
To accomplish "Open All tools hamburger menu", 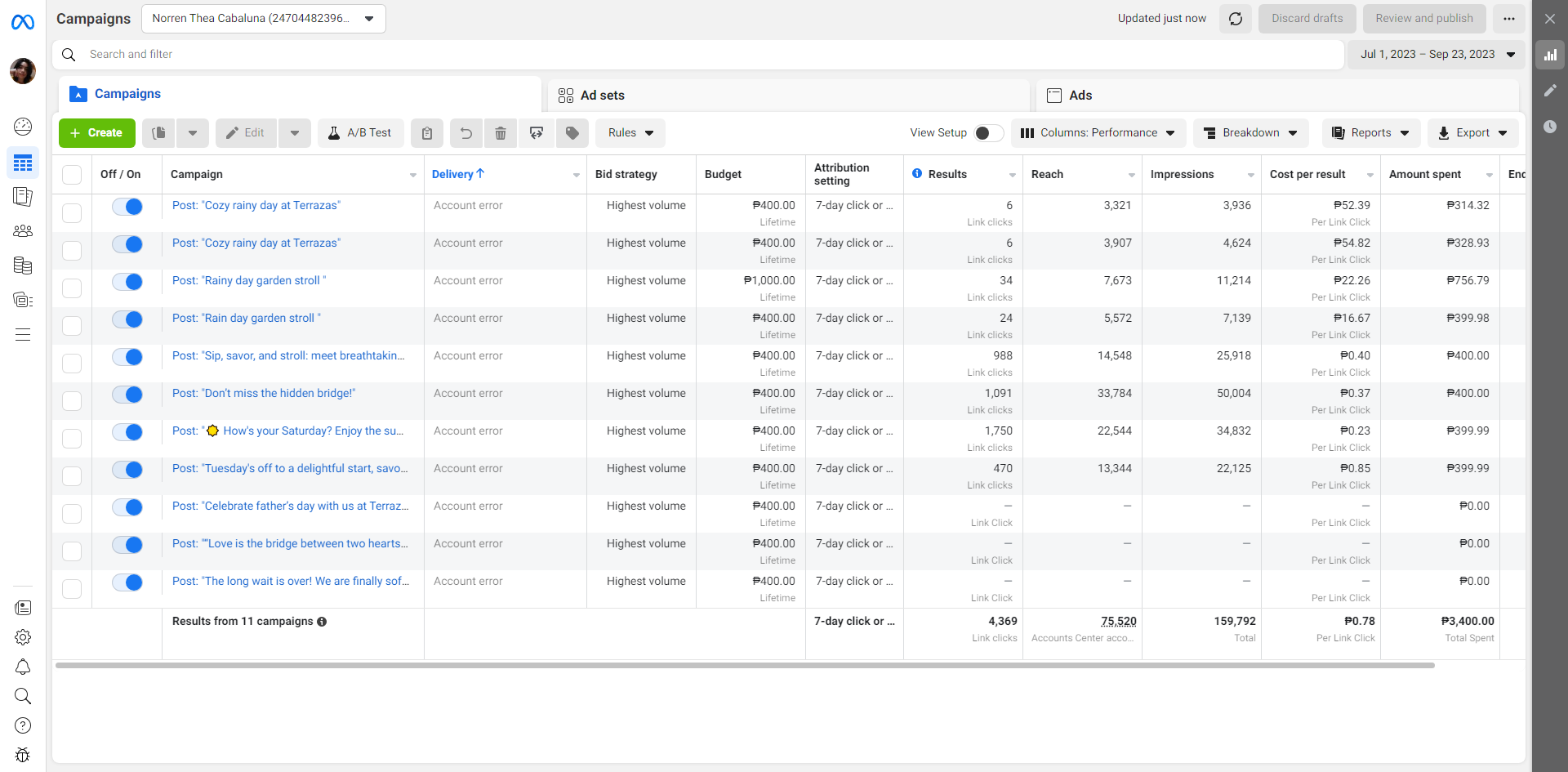I will (23, 335).
